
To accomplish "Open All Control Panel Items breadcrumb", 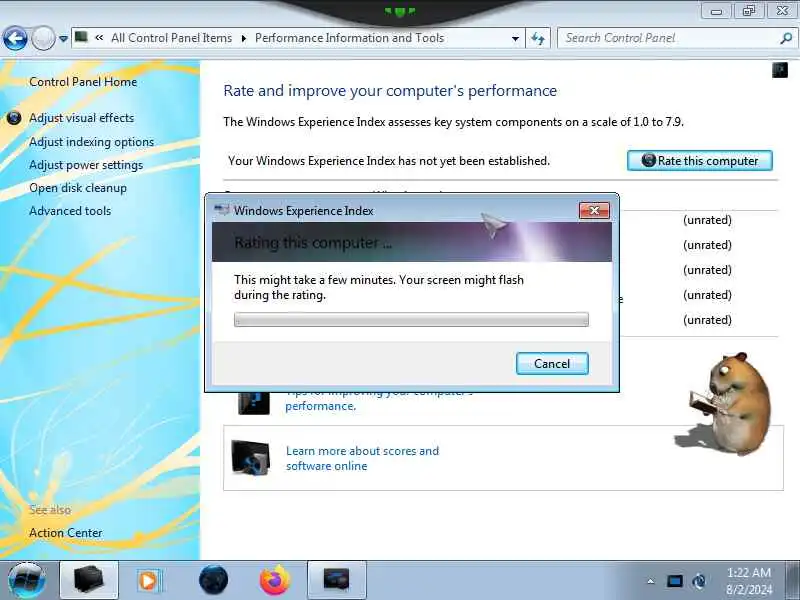I will (x=171, y=38).
